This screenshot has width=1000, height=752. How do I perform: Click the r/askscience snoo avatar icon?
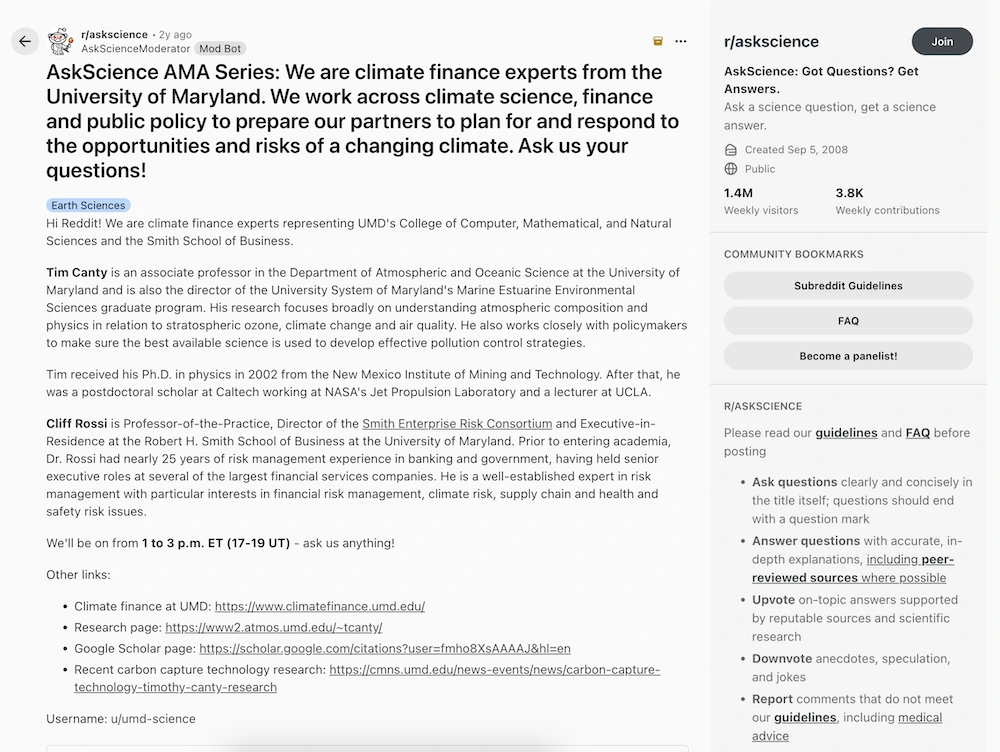click(60, 41)
